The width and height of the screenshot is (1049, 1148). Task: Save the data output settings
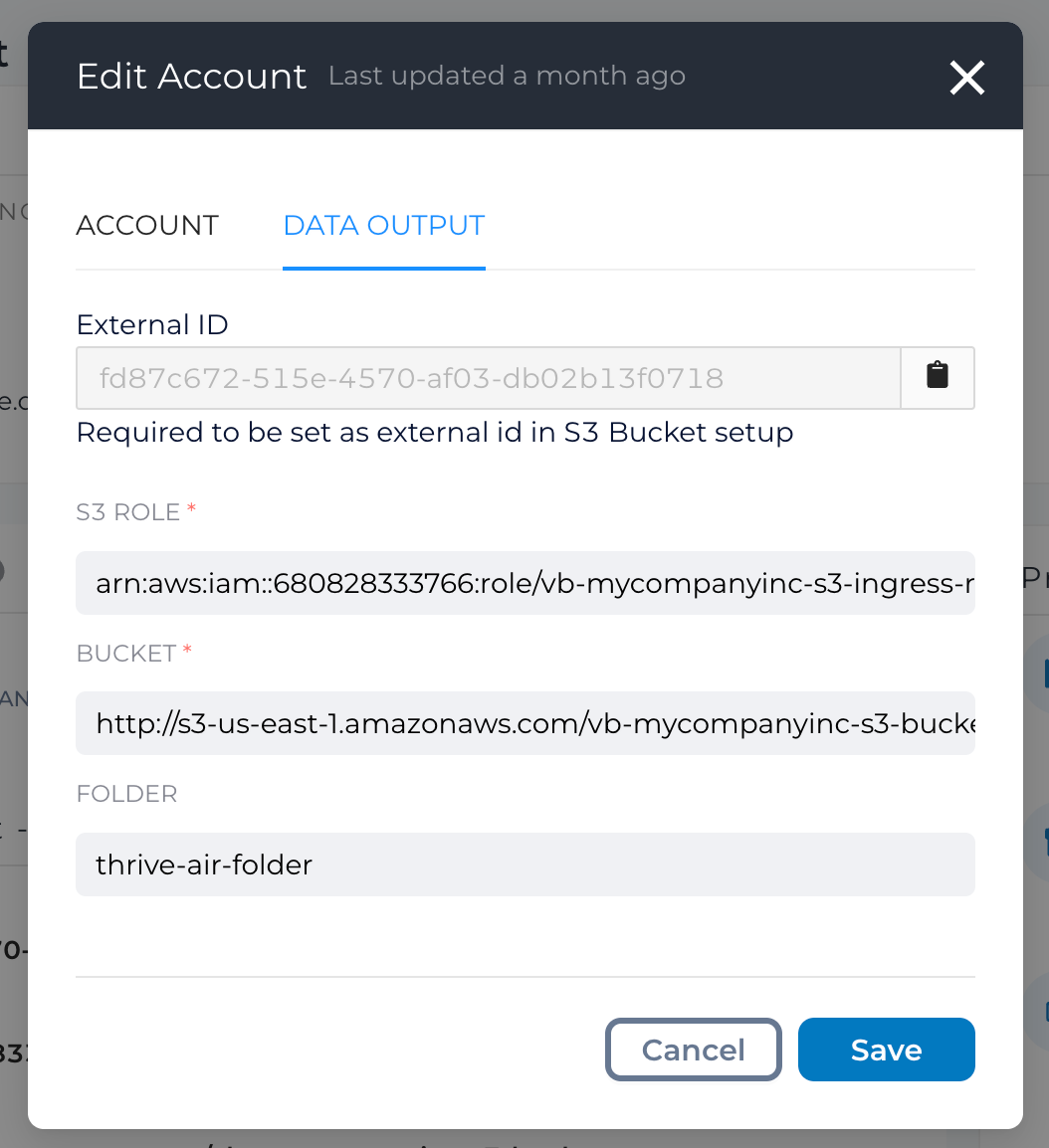887,1050
